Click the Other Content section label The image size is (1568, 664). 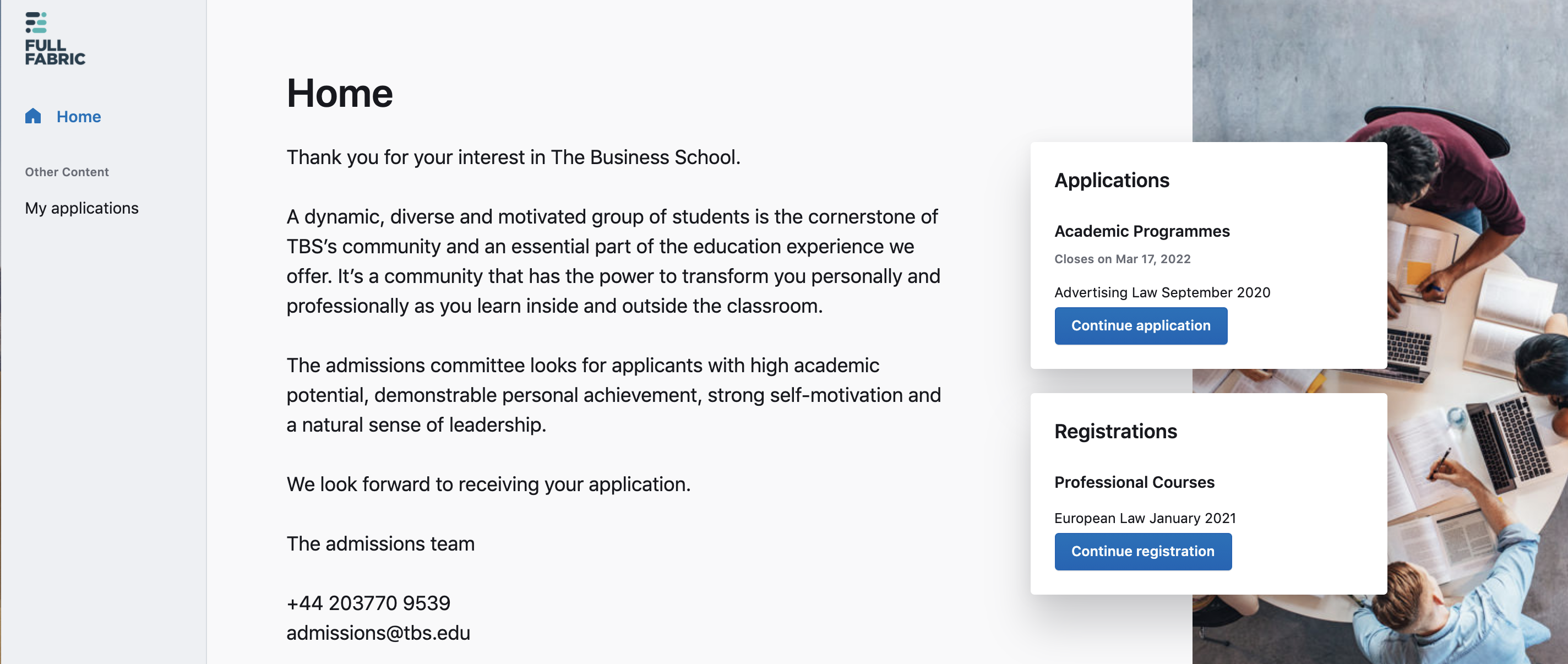click(67, 172)
